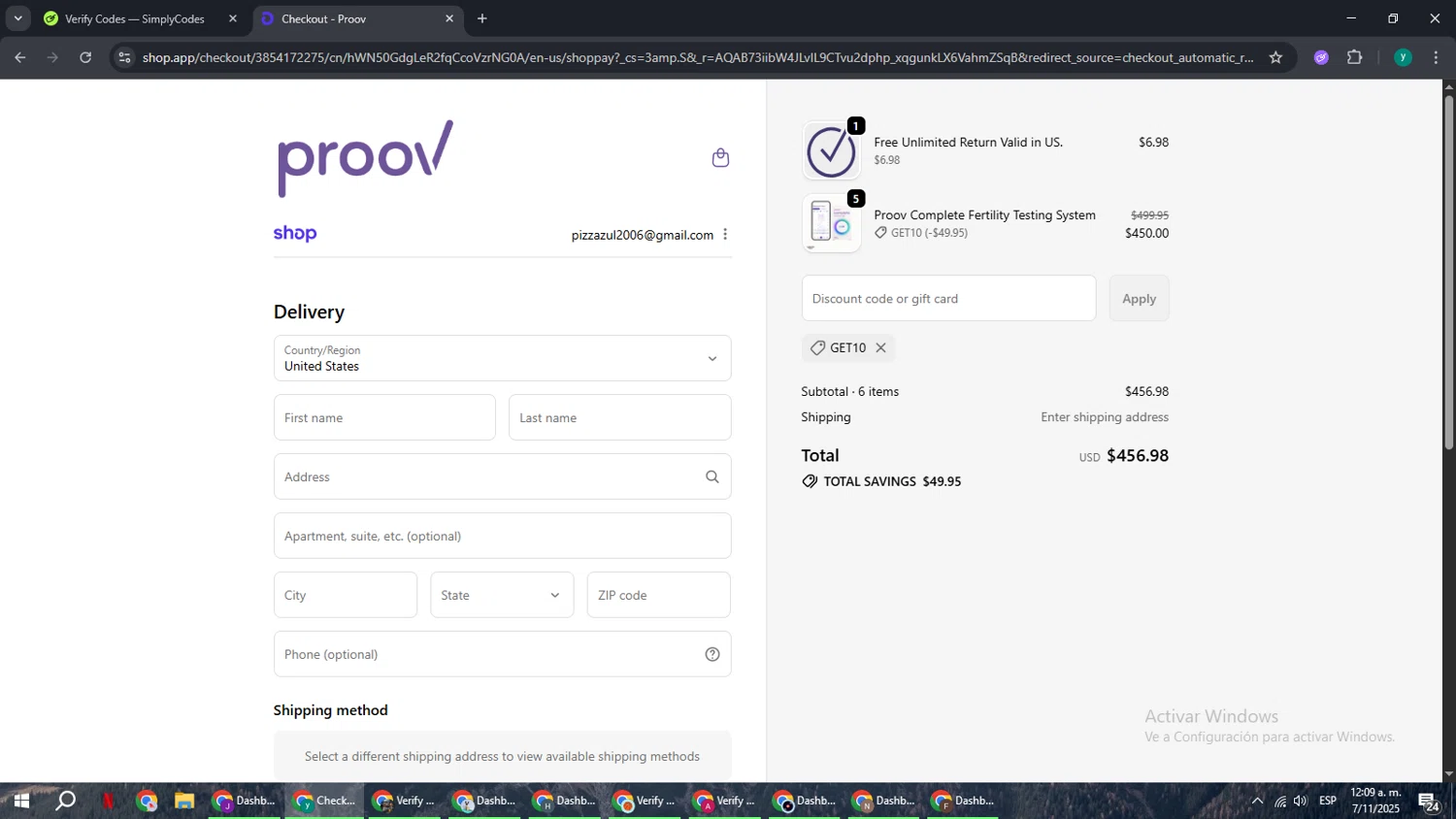Screen dimensions: 1456x819
Task: Click the Shop pay logo
Action: click(x=295, y=233)
